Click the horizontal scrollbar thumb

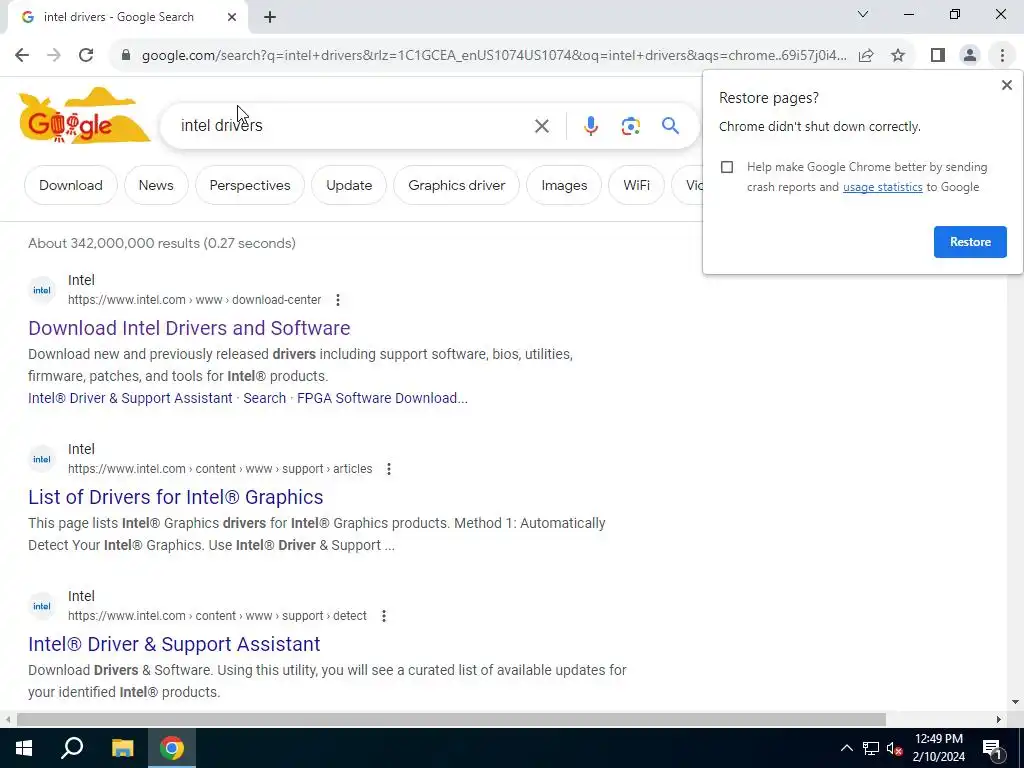pos(451,720)
